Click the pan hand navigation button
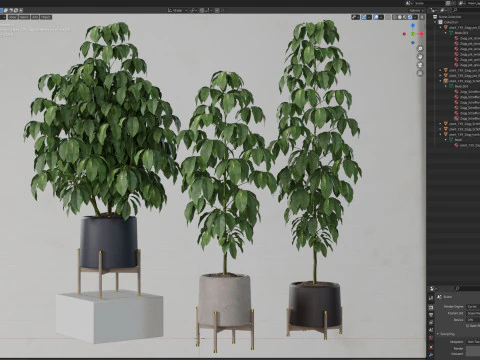 [x=420, y=57]
